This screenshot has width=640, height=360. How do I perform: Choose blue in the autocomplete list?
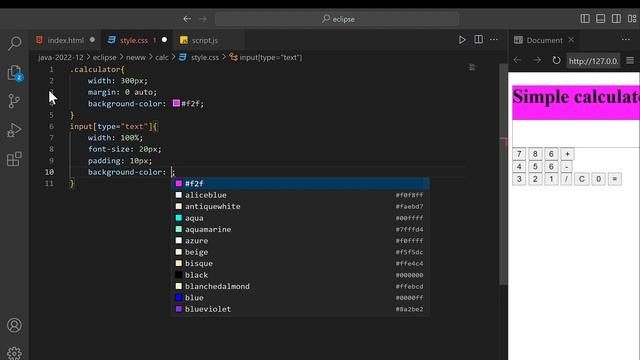300,298
